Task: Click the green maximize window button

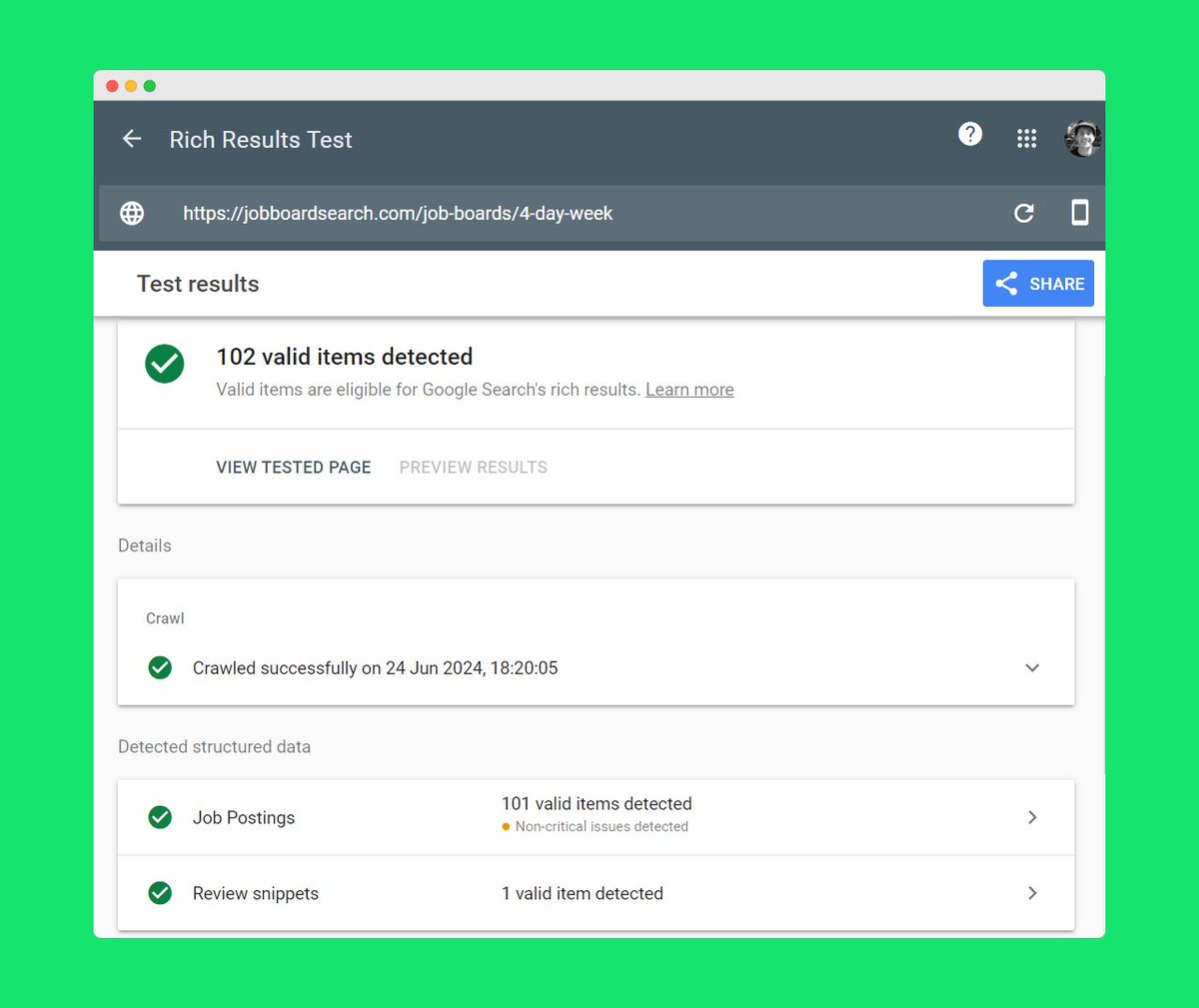Action: click(150, 86)
